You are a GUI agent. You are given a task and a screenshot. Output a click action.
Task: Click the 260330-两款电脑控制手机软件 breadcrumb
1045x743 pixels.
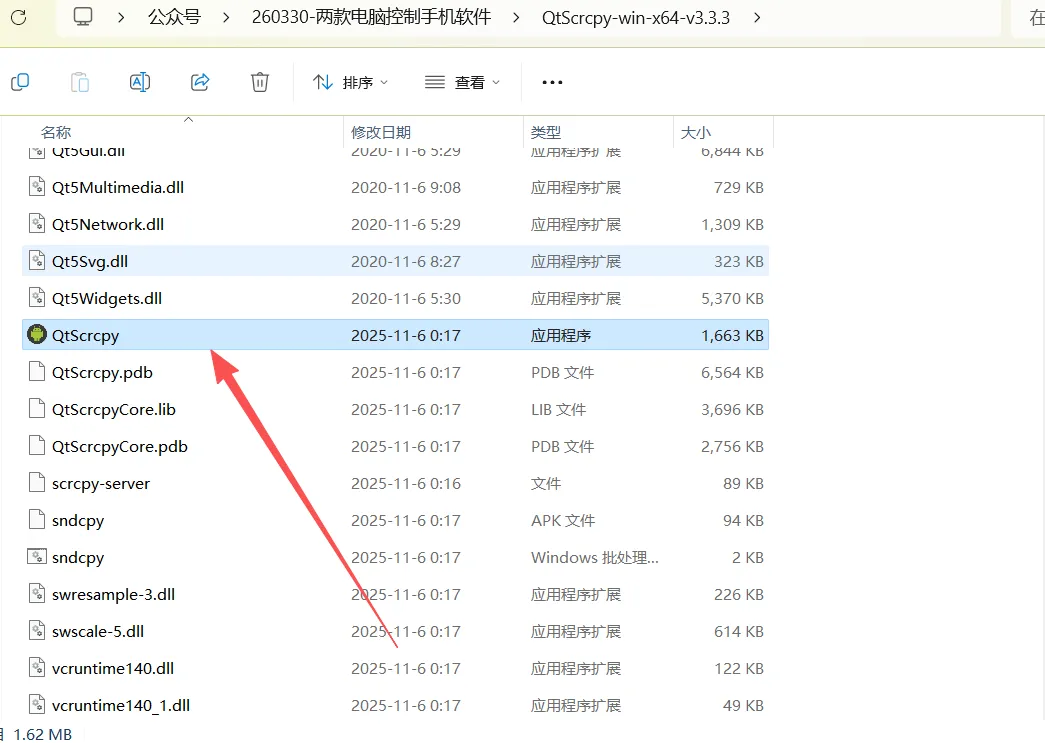tap(371, 17)
